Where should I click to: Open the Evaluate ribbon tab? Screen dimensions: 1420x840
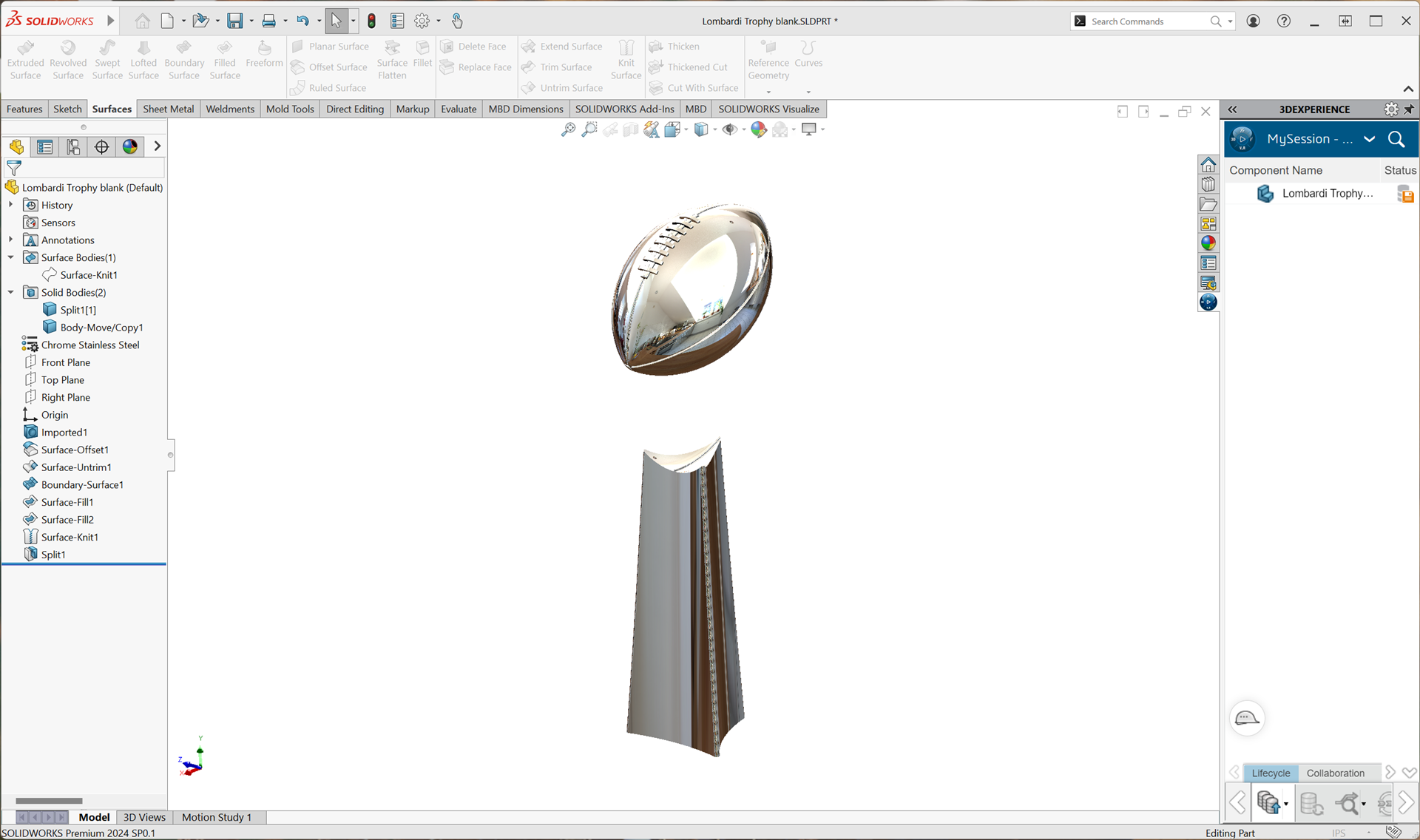459,109
